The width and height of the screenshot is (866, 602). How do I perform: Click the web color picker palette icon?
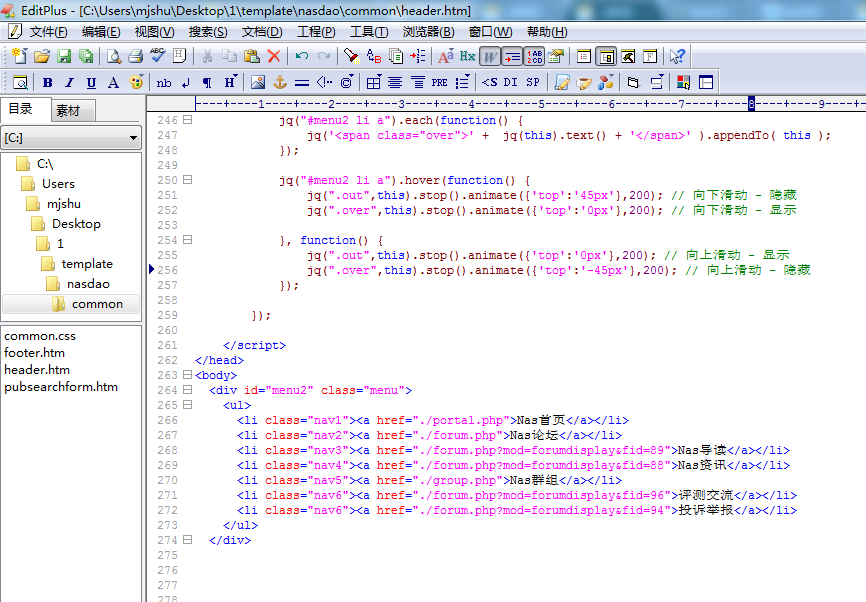click(x=683, y=83)
